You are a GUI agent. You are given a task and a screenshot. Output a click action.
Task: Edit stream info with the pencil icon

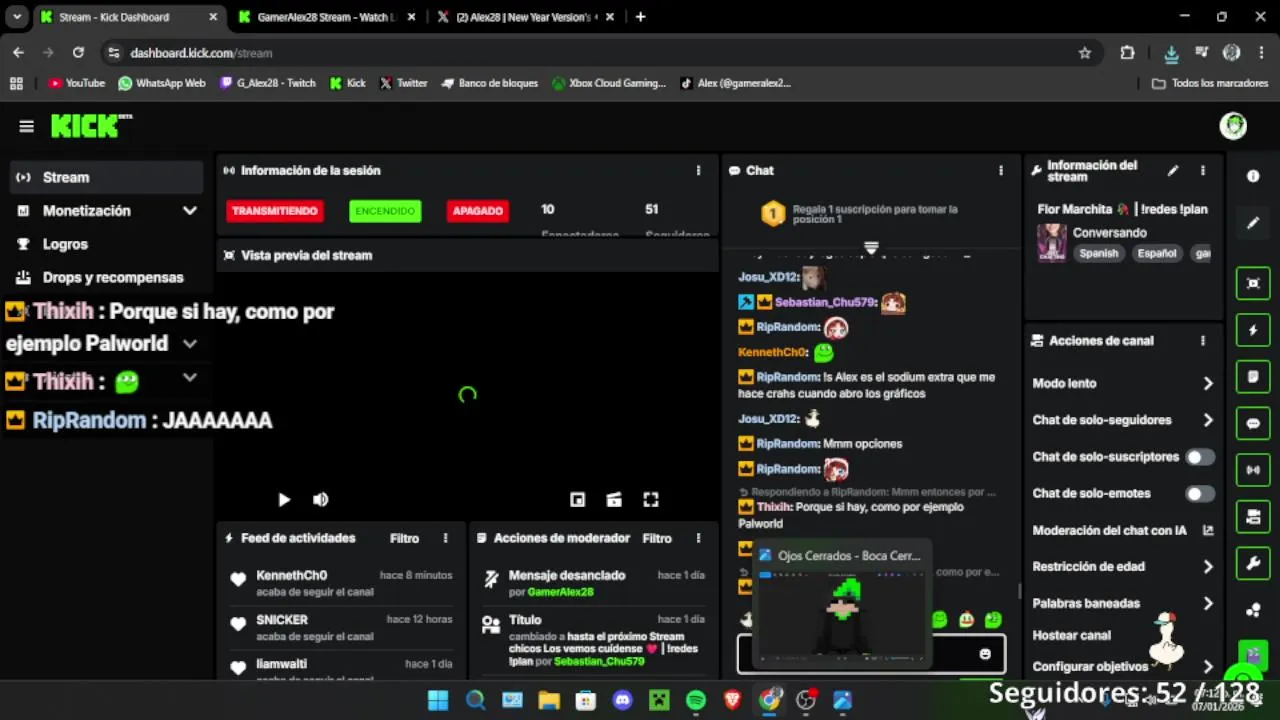tap(1173, 171)
